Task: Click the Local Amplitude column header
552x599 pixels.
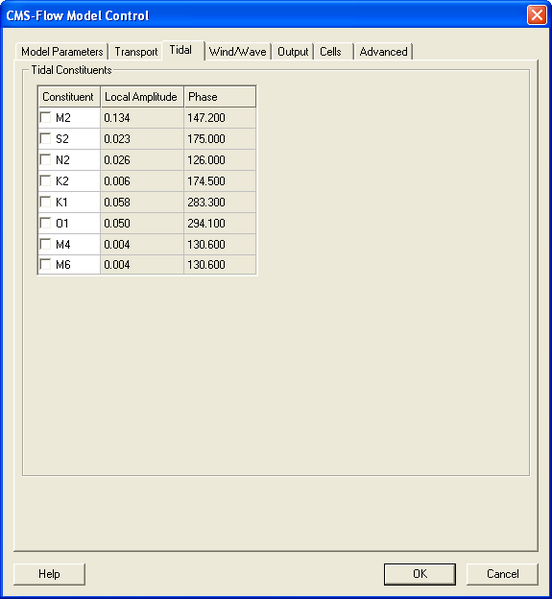Action: click(x=142, y=97)
